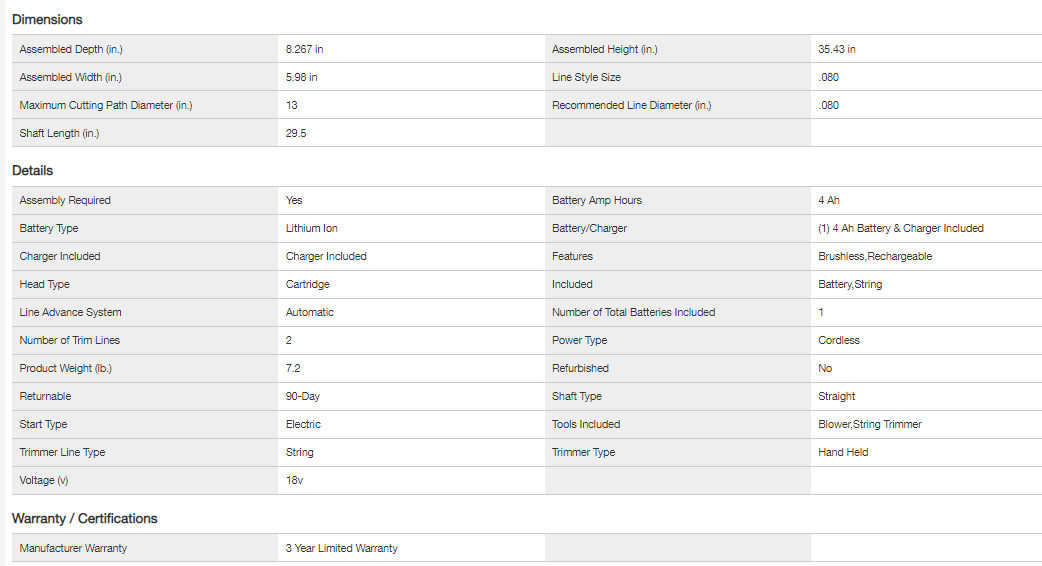The width and height of the screenshot is (1042, 566).
Task: Click the Line Advance System label
Action: click(70, 312)
